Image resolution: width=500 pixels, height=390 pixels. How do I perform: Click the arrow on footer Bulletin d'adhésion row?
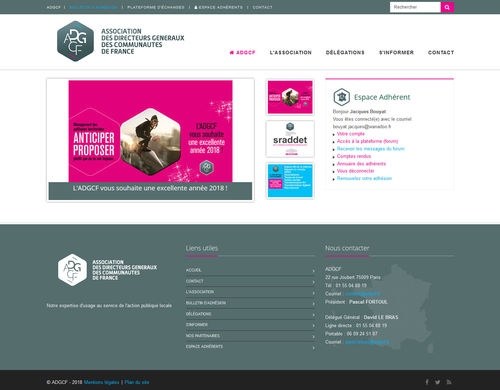tap(313, 304)
